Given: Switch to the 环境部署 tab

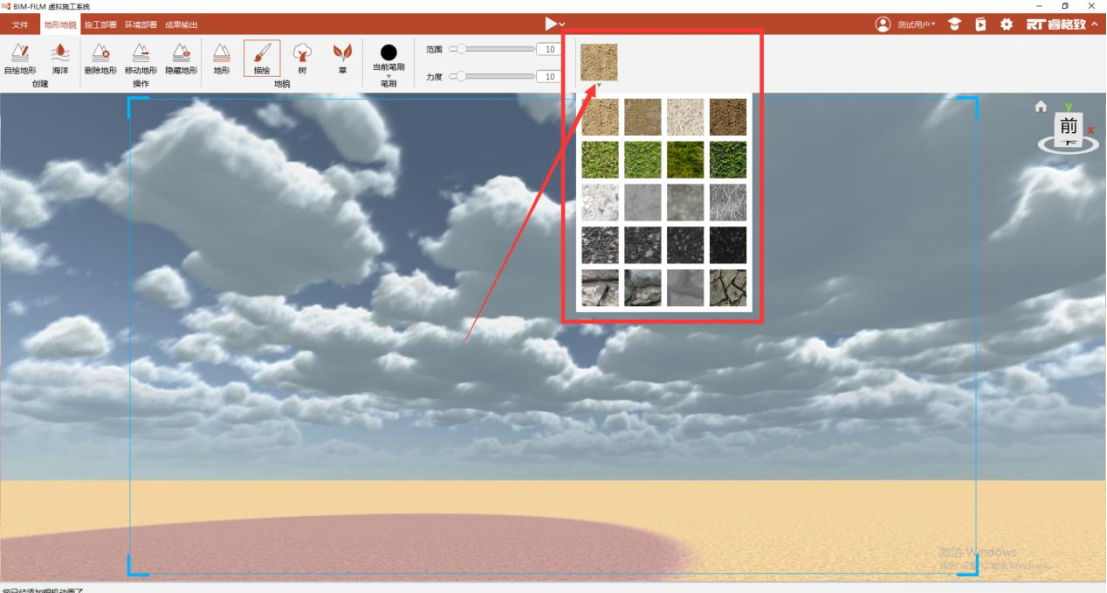Looking at the screenshot, I should pos(140,25).
